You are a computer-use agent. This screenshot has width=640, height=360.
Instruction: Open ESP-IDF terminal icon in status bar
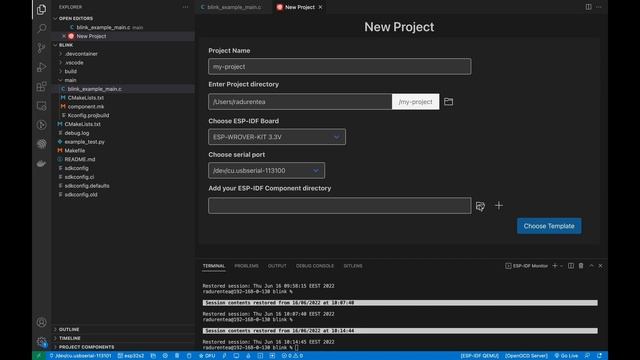(x=260, y=356)
